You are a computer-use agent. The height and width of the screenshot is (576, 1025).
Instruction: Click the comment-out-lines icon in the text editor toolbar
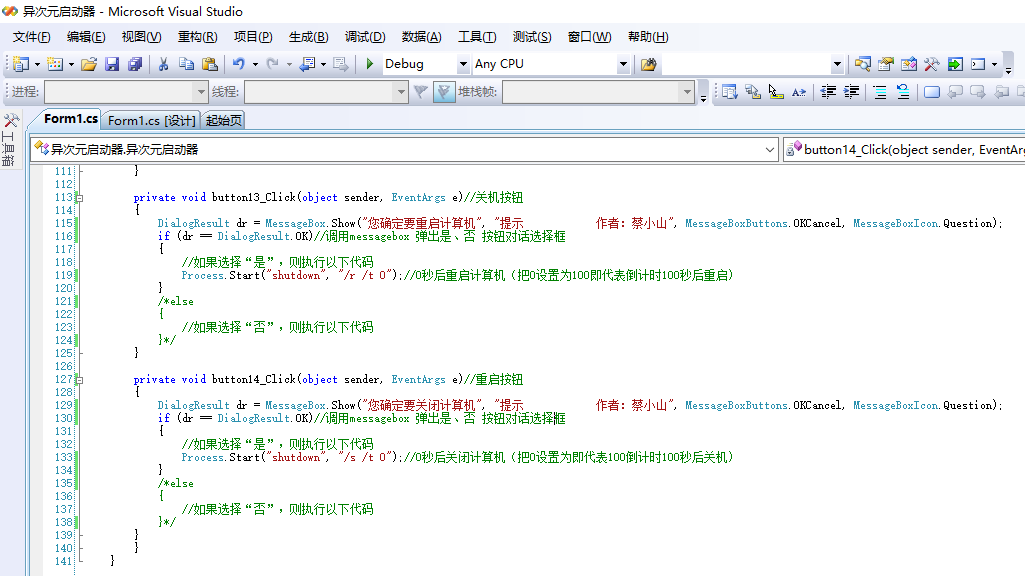tap(878, 91)
